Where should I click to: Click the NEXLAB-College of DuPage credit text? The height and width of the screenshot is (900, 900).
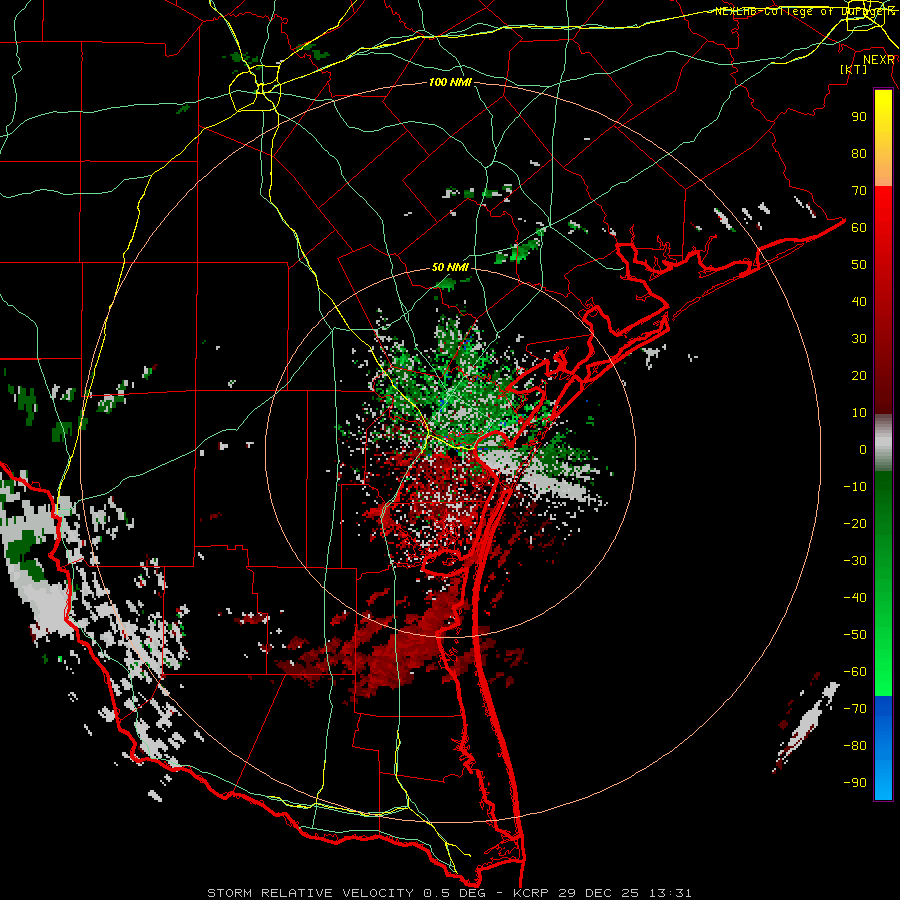tap(805, 11)
